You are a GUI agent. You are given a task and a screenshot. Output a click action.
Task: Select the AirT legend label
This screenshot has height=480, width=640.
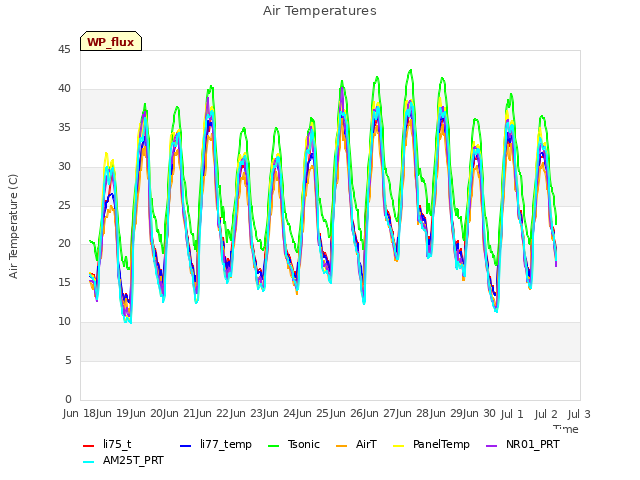pos(366,444)
